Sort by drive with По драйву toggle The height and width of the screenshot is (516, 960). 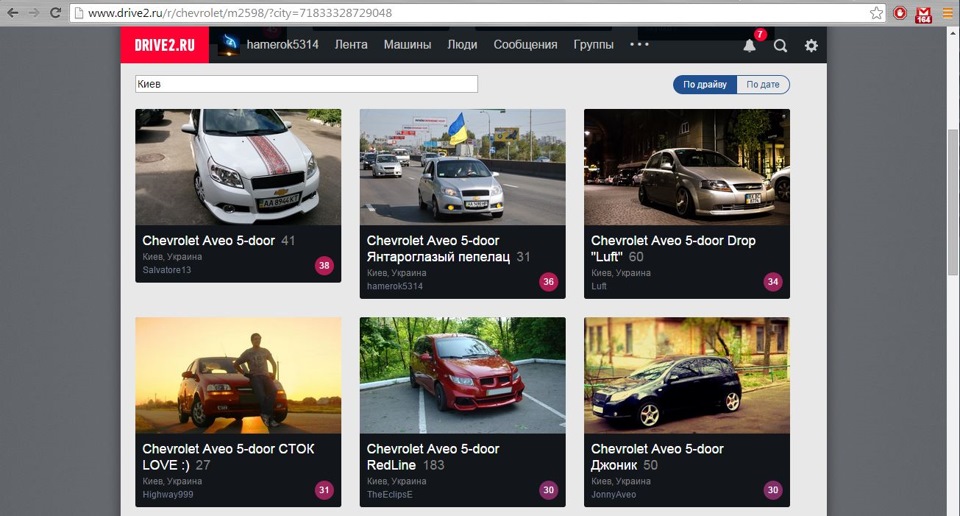pyautogui.click(x=705, y=84)
